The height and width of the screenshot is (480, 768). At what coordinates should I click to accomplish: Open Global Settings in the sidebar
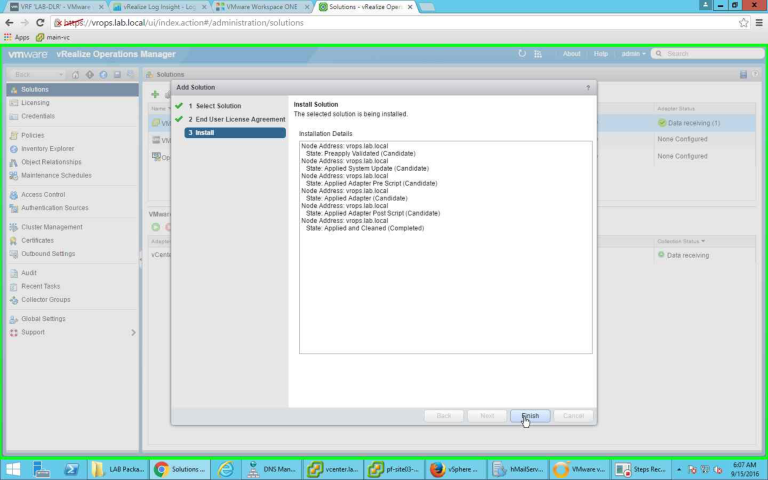coord(43,319)
